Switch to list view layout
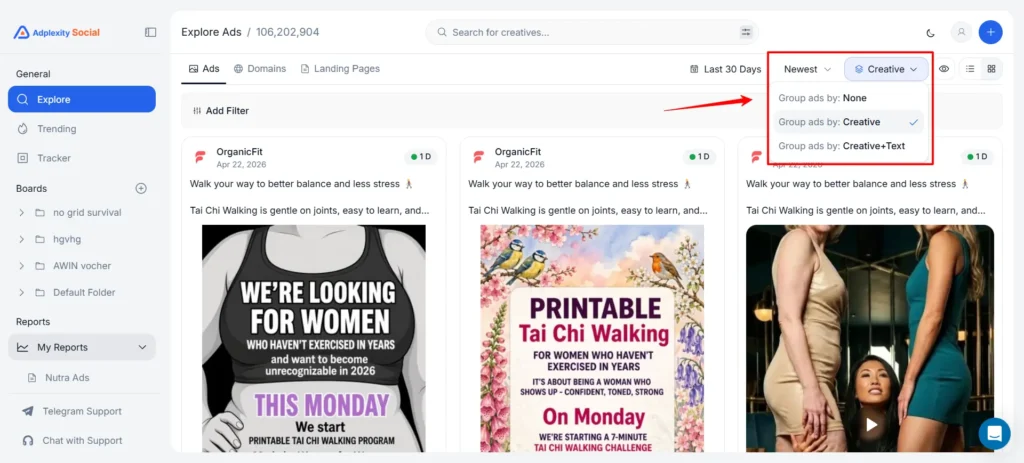 [x=970, y=69]
